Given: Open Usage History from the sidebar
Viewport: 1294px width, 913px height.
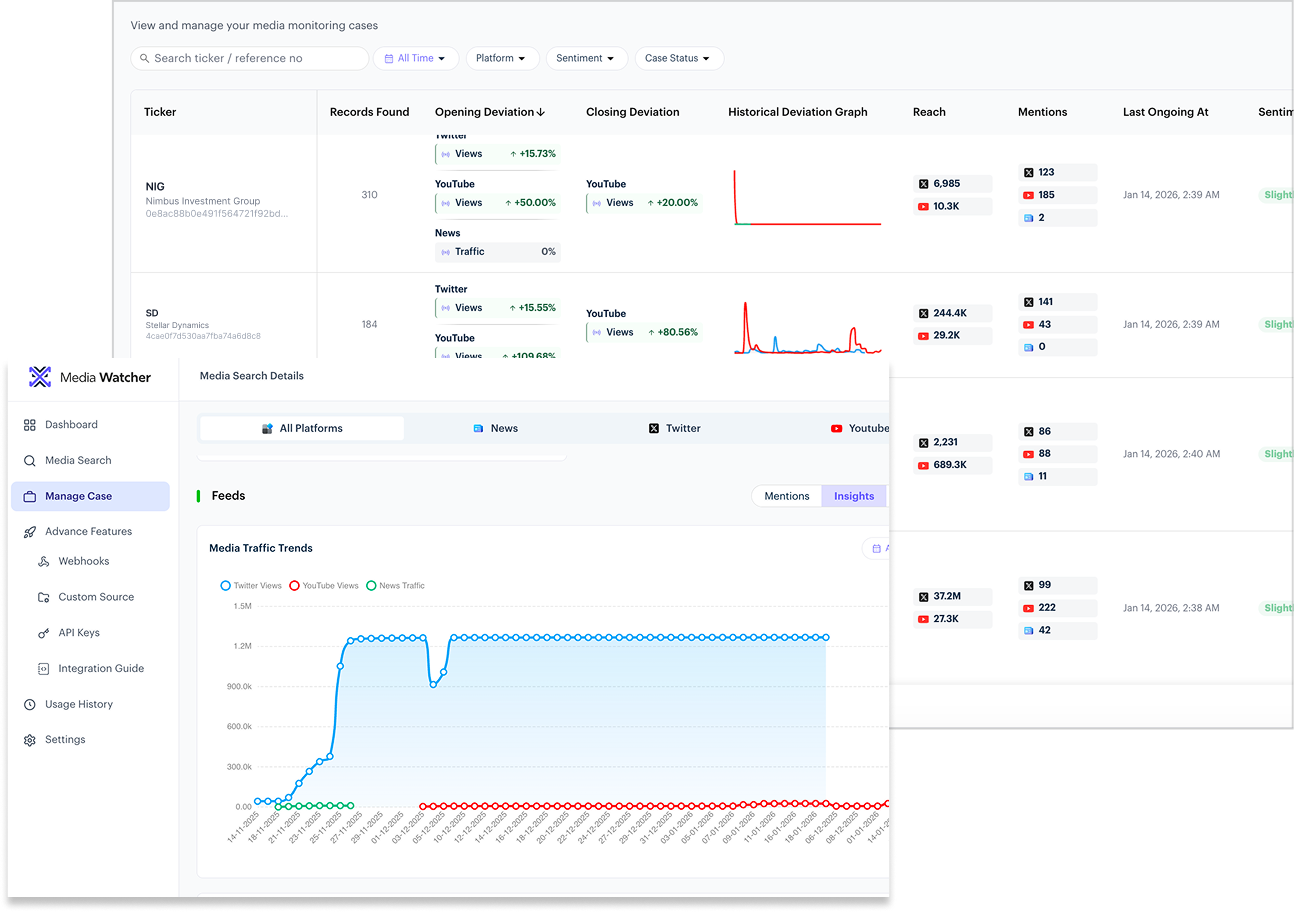Looking at the screenshot, I should (x=78, y=705).
